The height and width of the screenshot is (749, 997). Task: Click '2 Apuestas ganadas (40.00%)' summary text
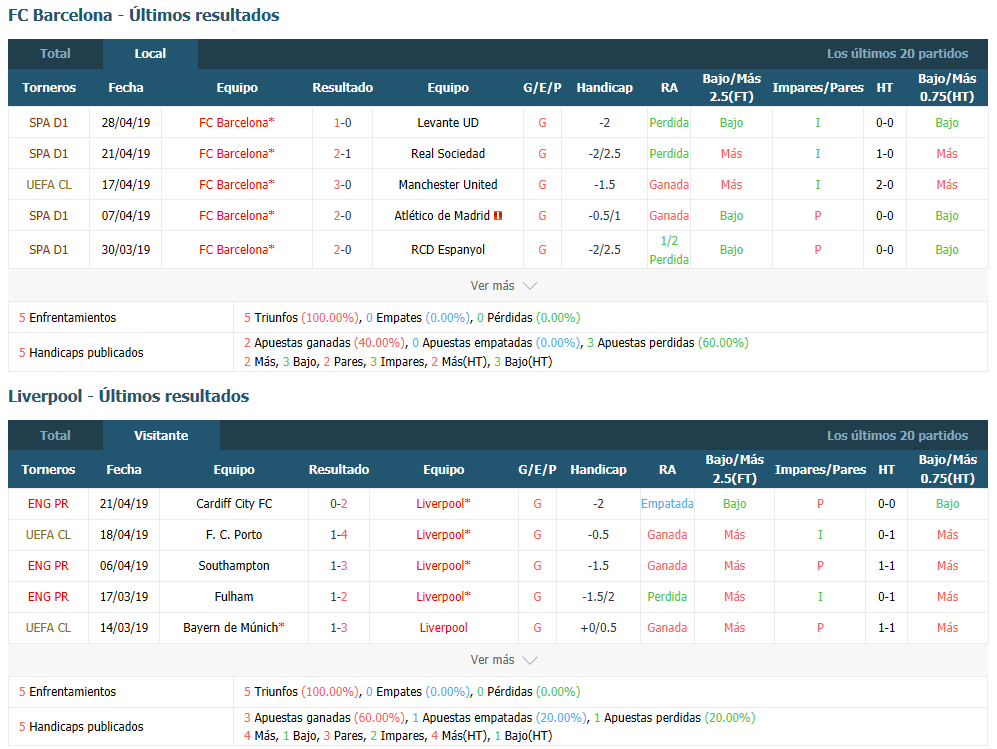[x=324, y=343]
